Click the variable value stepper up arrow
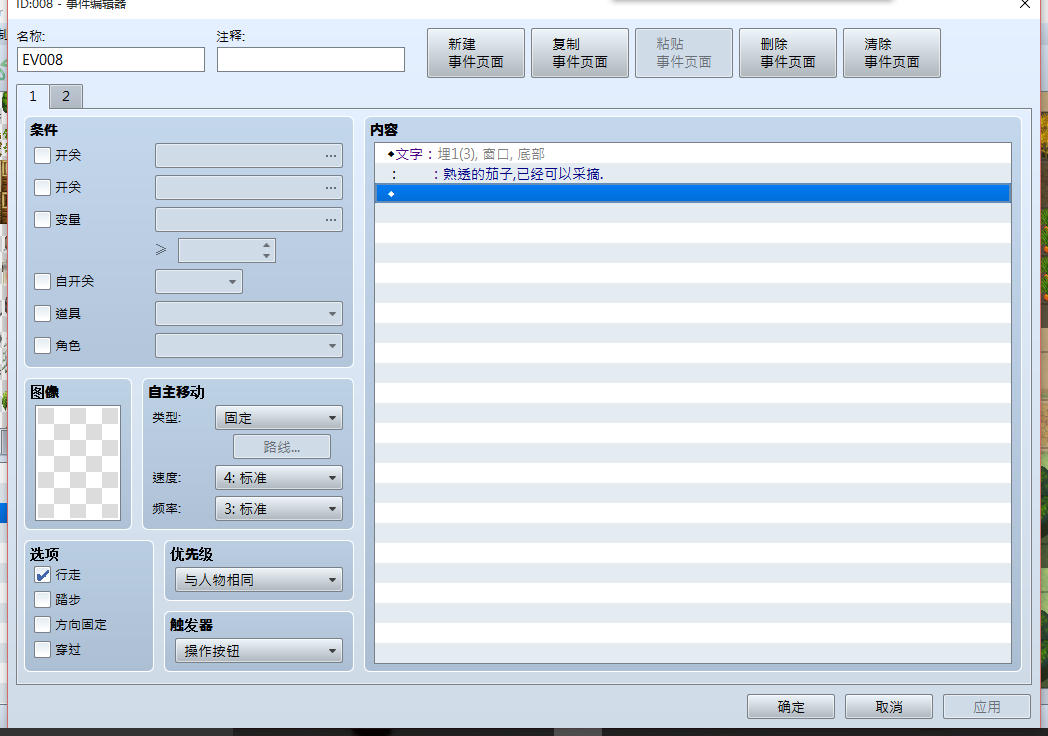This screenshot has width=1048, height=736. tap(267, 245)
